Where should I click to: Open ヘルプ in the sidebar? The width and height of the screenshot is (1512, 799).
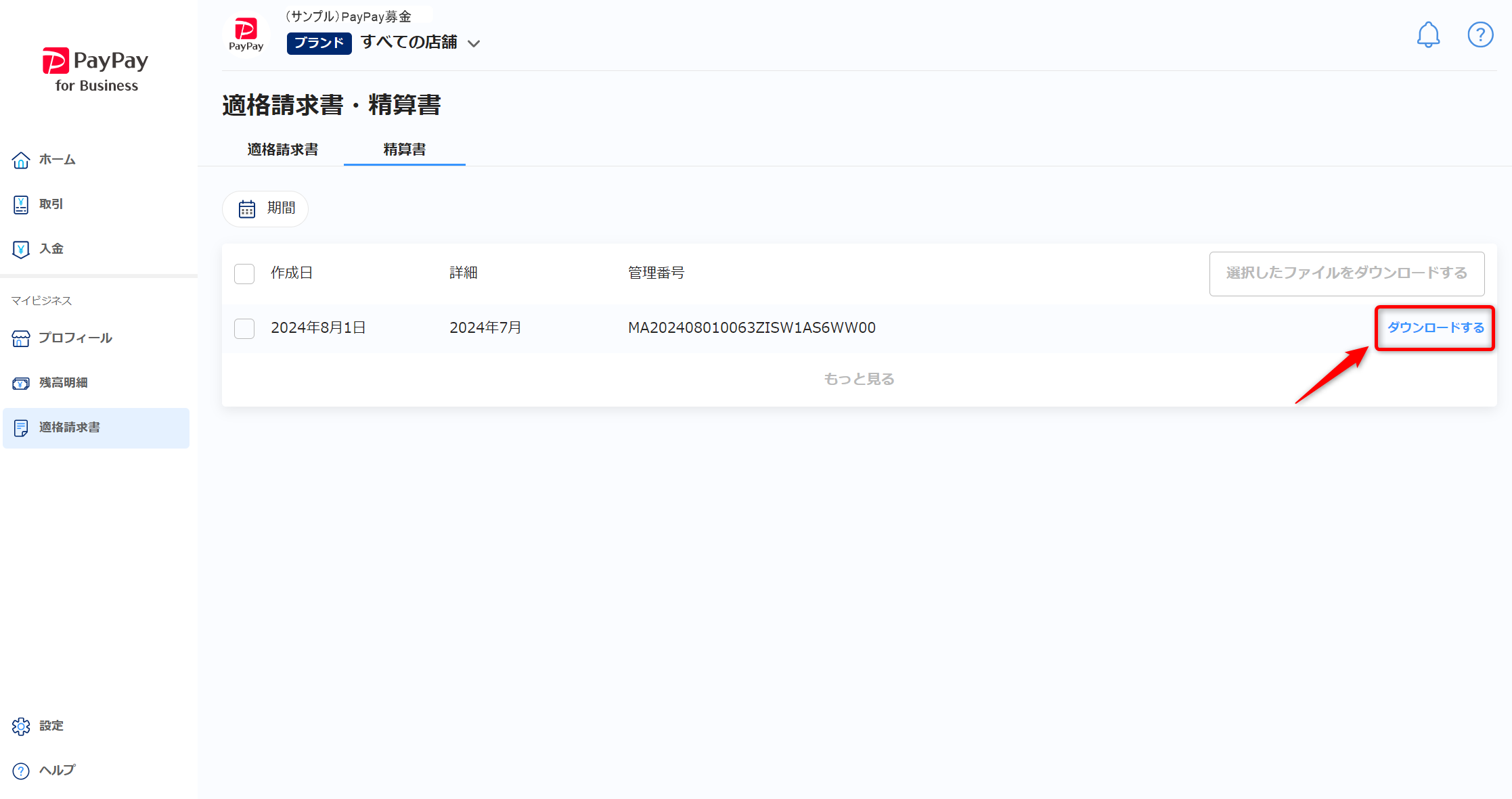coord(44,771)
